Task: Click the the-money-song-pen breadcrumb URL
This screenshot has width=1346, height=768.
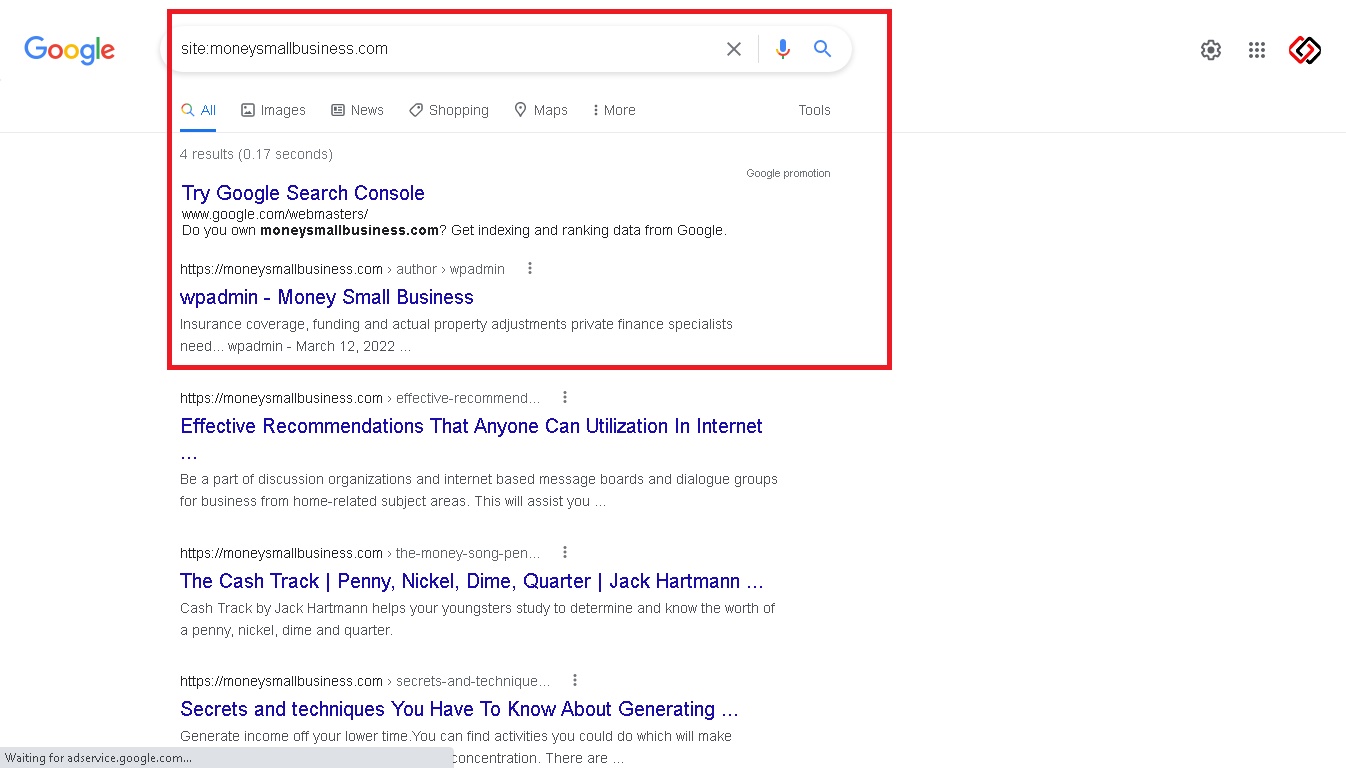Action: click(360, 553)
